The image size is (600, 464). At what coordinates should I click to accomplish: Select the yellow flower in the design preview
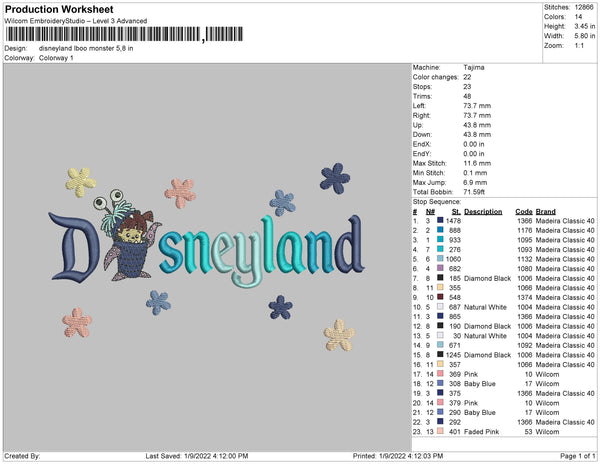click(81, 182)
